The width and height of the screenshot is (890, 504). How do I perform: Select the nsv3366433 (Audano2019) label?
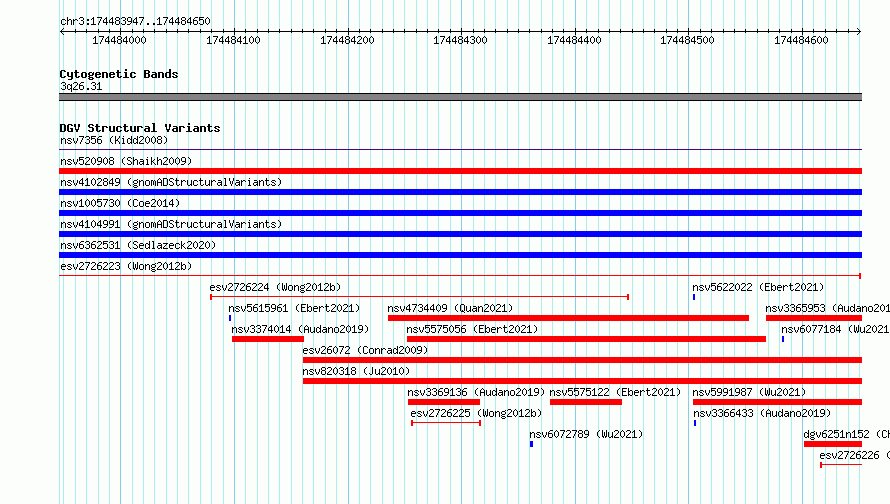(762, 413)
